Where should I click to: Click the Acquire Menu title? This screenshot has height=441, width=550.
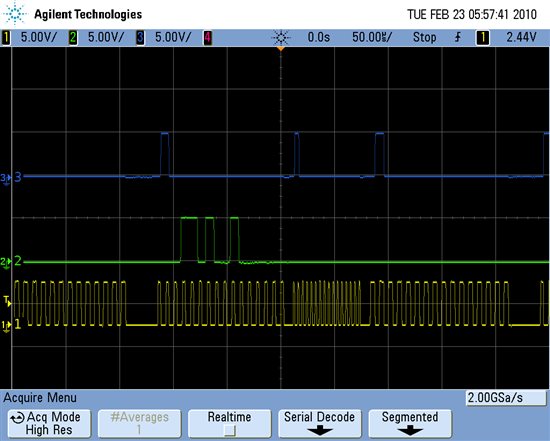pos(40,397)
